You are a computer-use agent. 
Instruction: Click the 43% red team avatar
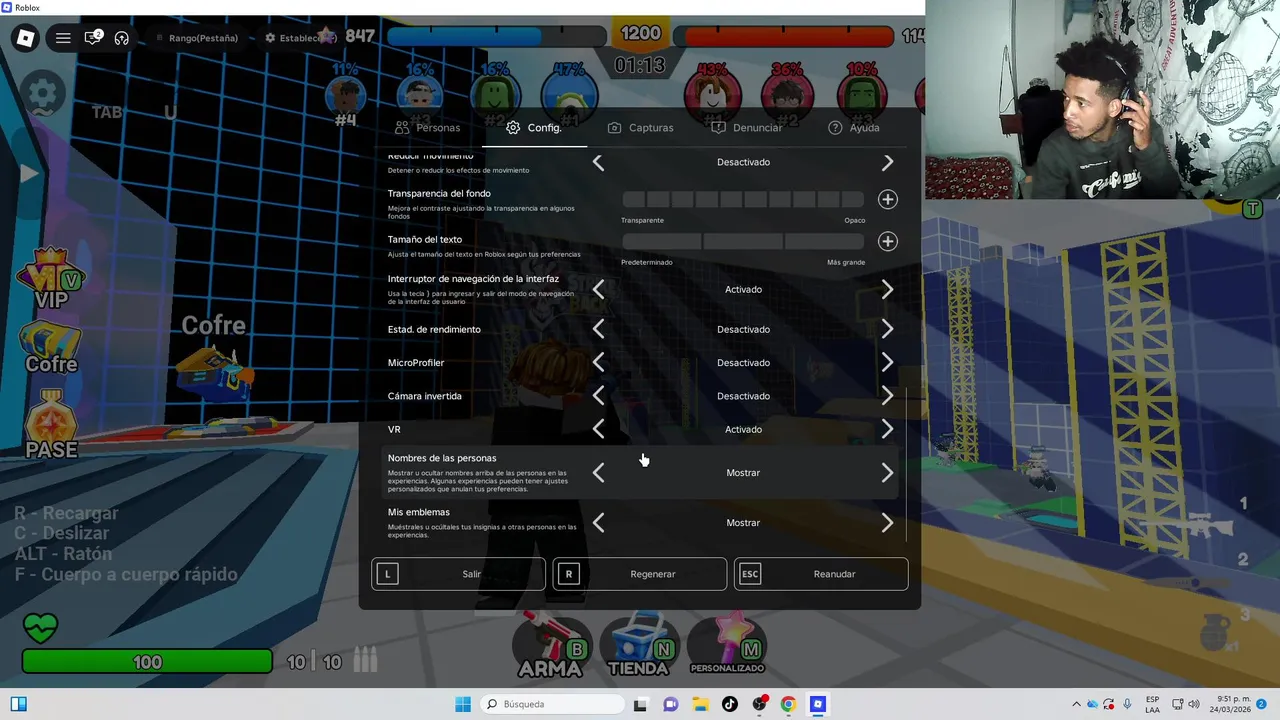[712, 96]
